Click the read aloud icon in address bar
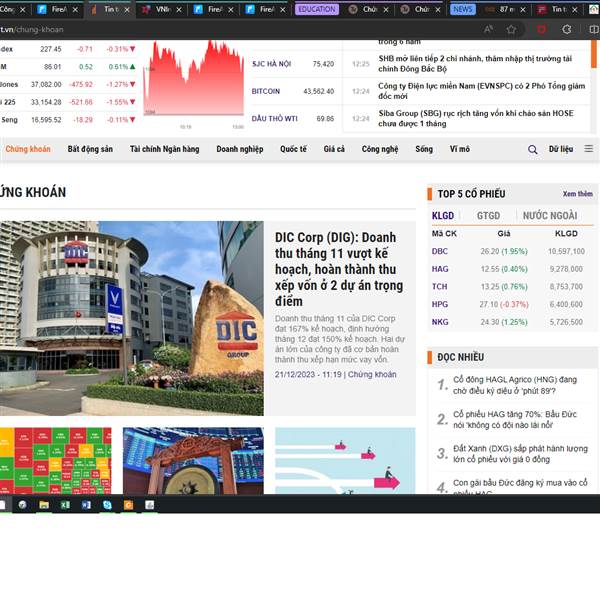The width and height of the screenshot is (600, 600). coord(488,29)
